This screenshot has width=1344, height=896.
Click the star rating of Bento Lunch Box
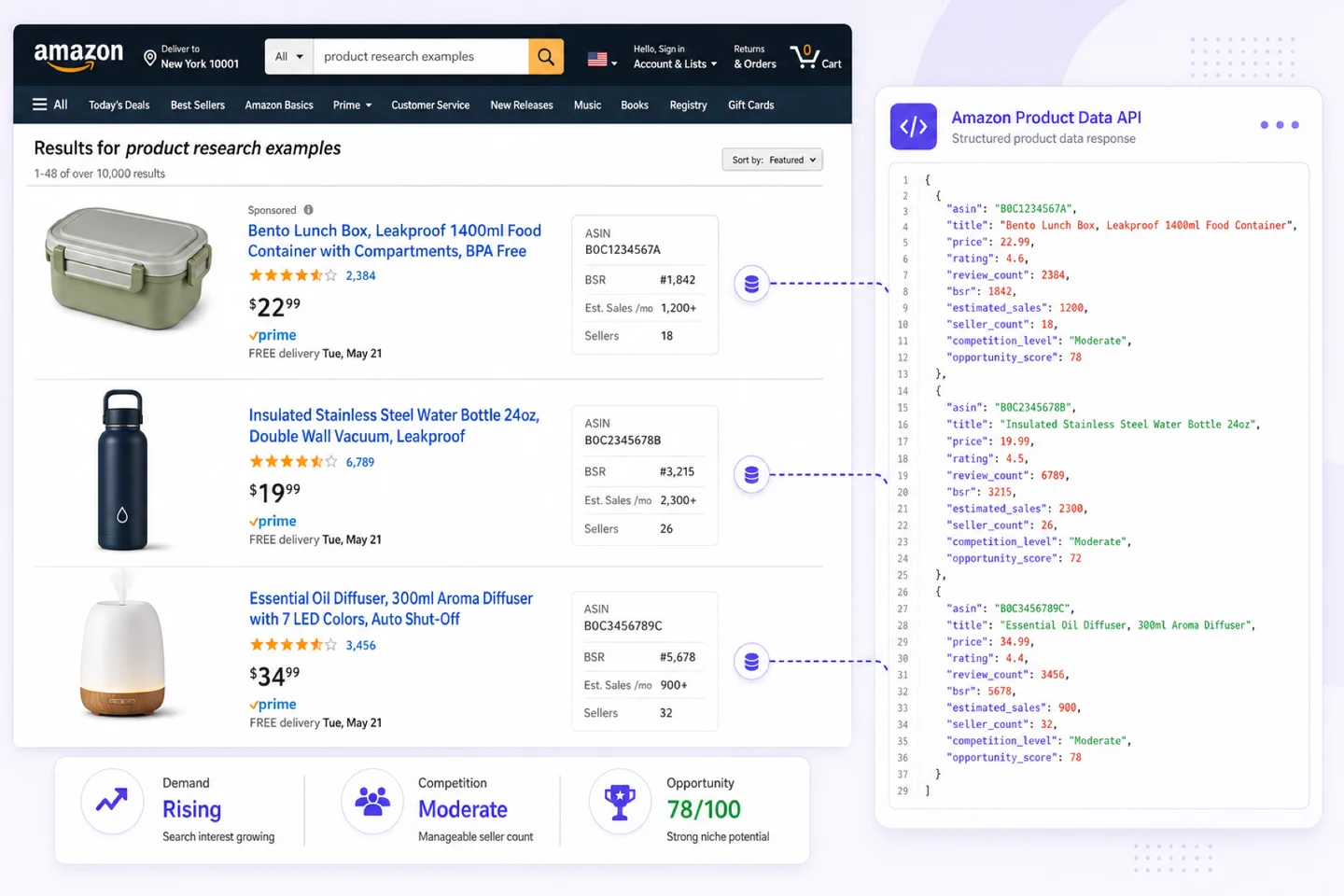(x=293, y=275)
